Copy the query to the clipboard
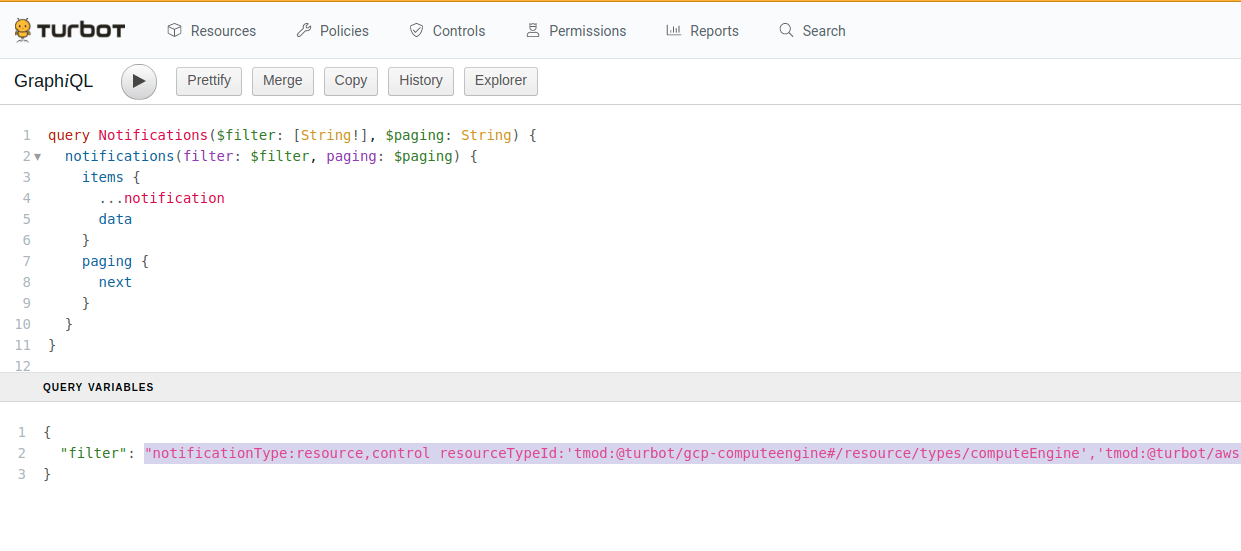Screen dimensions: 1241x551 pyautogui.click(x=351, y=81)
